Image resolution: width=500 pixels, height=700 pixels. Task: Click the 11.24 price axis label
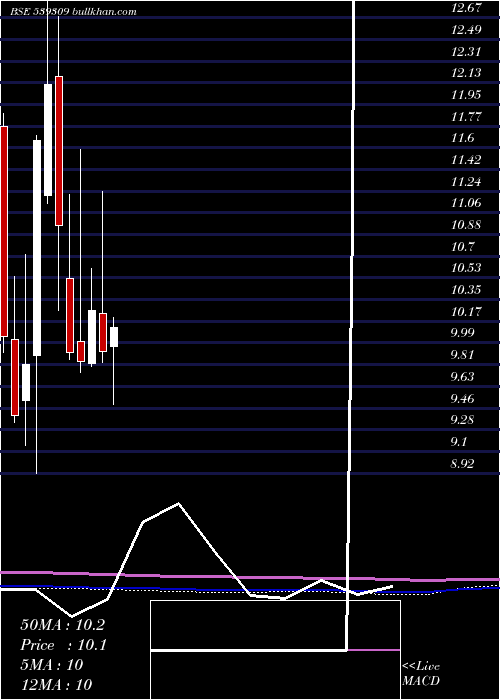pos(466,181)
